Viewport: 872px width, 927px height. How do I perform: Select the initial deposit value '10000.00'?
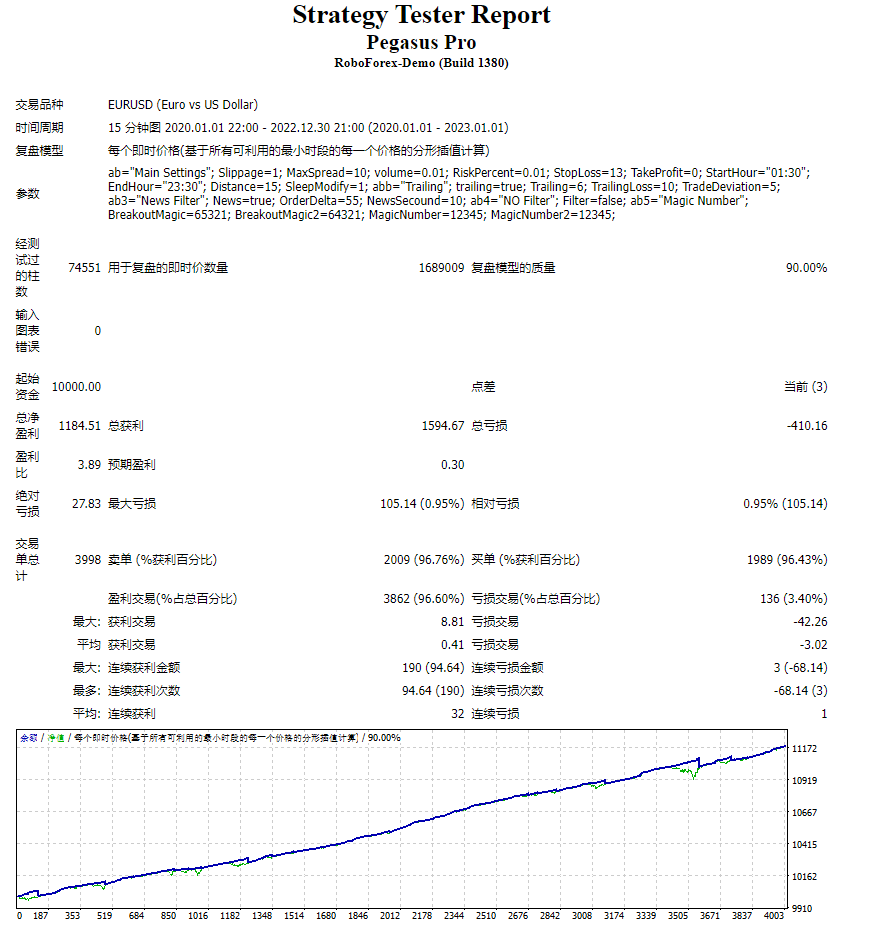click(76, 387)
